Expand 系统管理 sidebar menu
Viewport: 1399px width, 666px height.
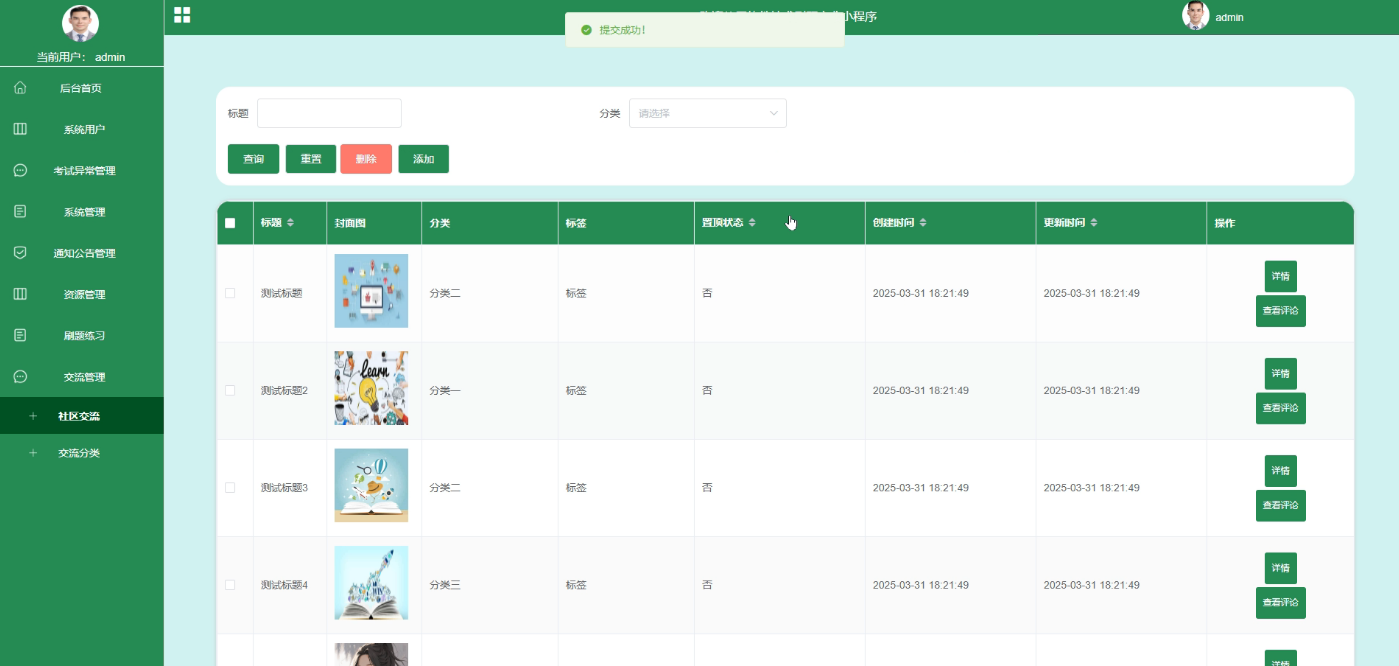point(82,212)
